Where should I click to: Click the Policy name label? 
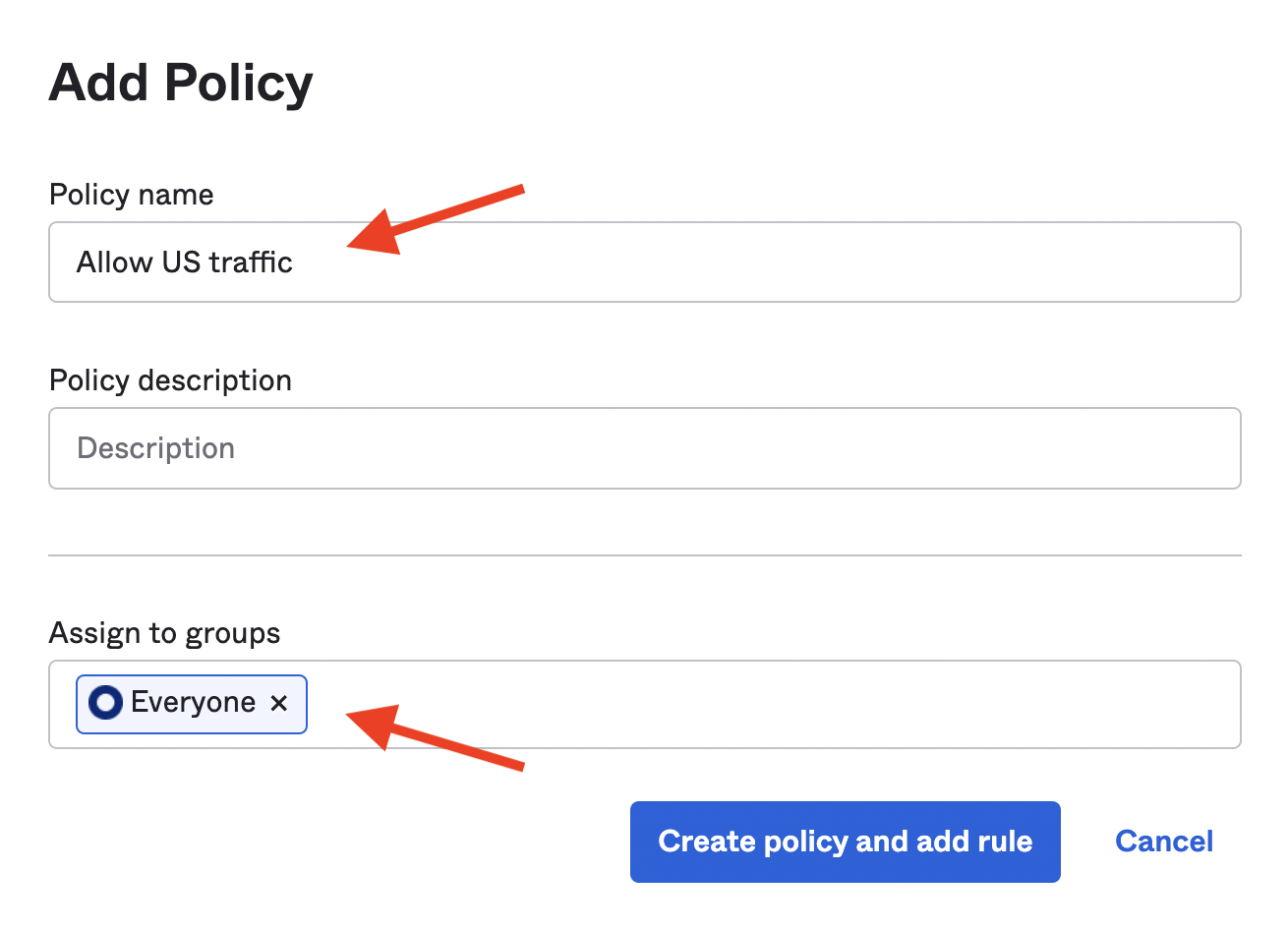click(131, 194)
